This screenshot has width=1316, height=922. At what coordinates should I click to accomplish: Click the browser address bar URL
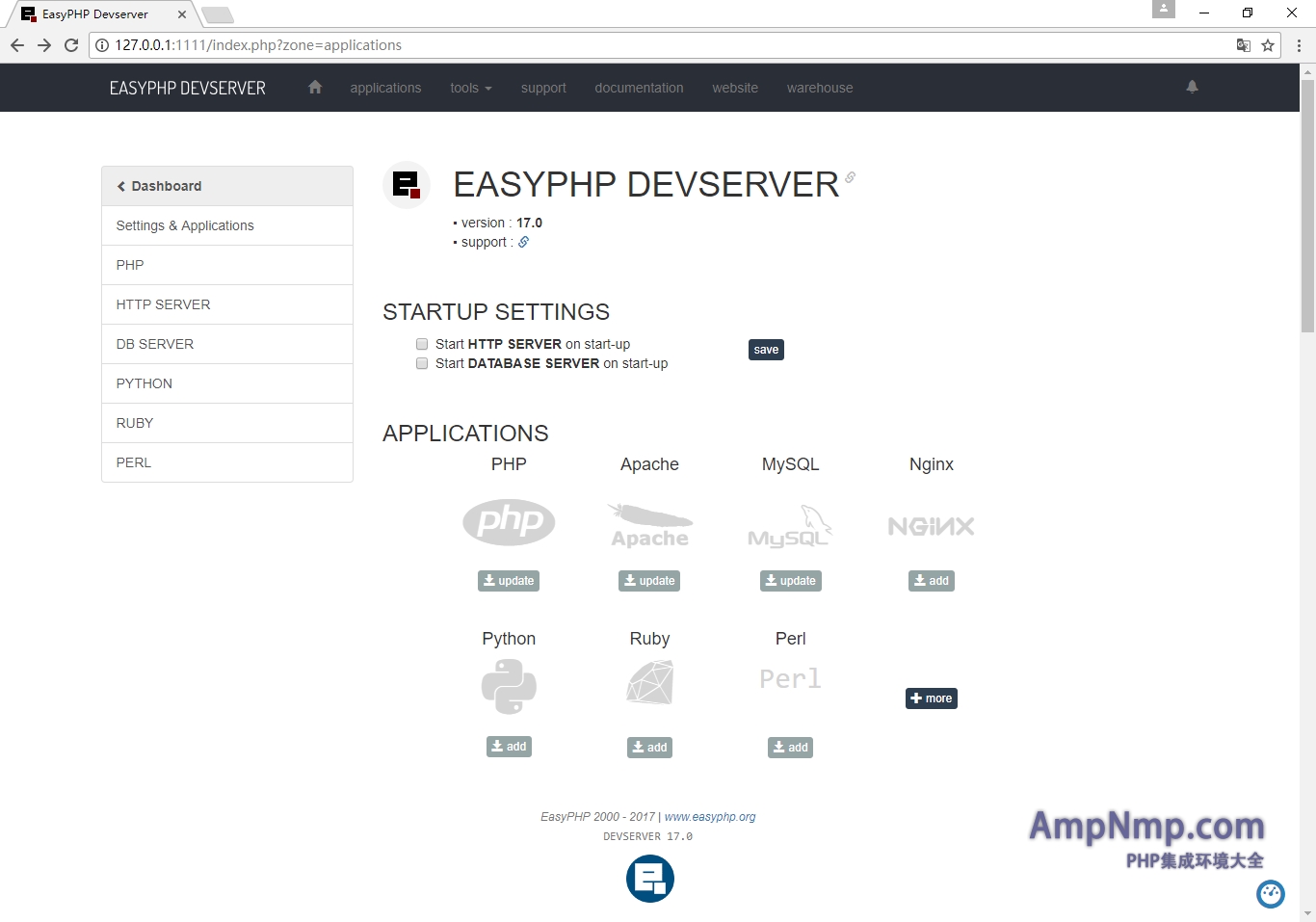tap(258, 45)
